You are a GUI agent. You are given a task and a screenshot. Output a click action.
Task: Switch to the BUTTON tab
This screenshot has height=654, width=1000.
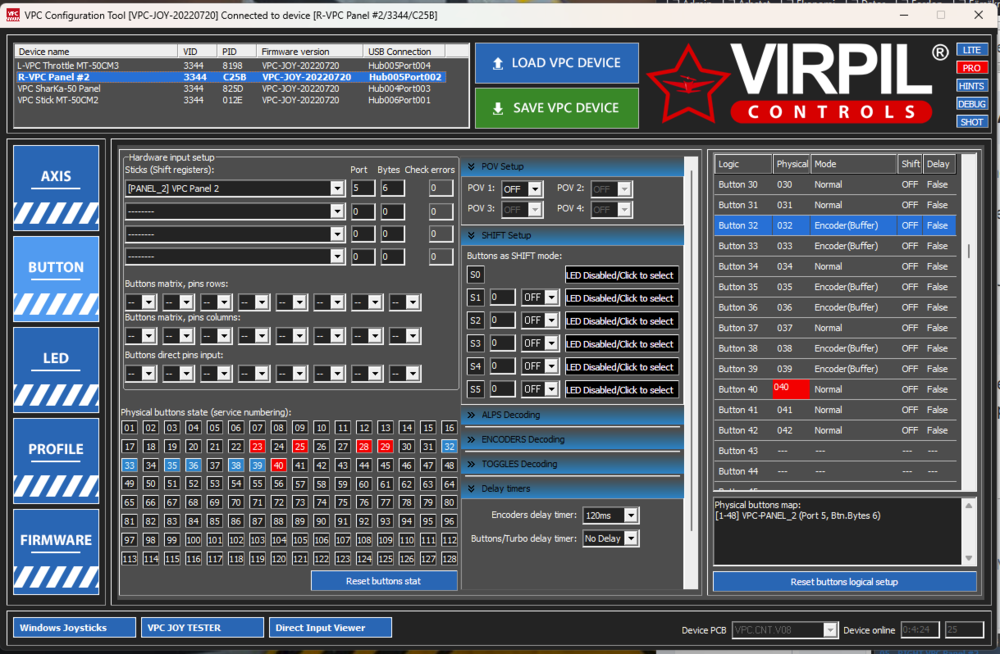[x=56, y=279]
